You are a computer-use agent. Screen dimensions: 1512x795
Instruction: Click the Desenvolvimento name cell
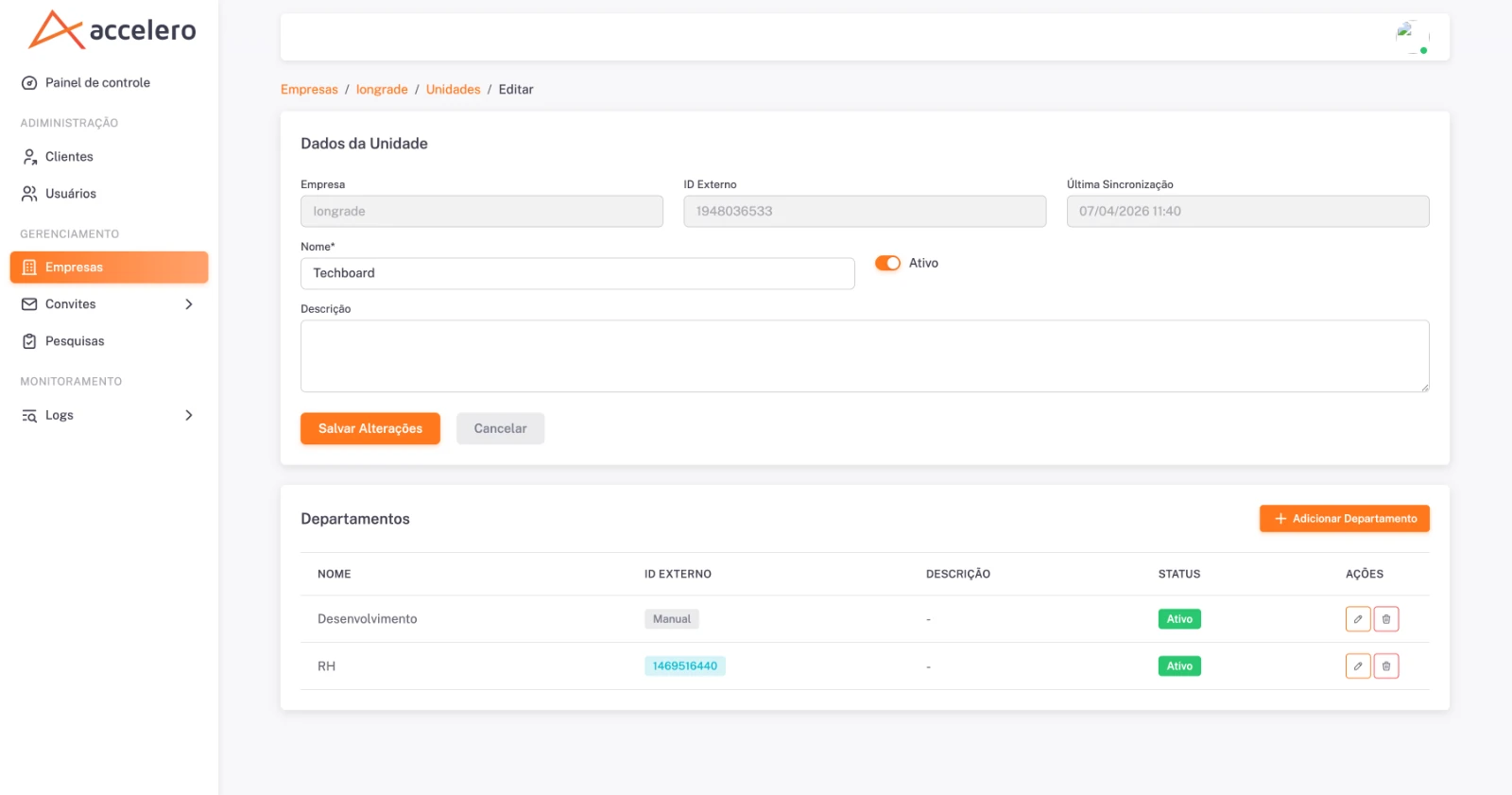[367, 619]
